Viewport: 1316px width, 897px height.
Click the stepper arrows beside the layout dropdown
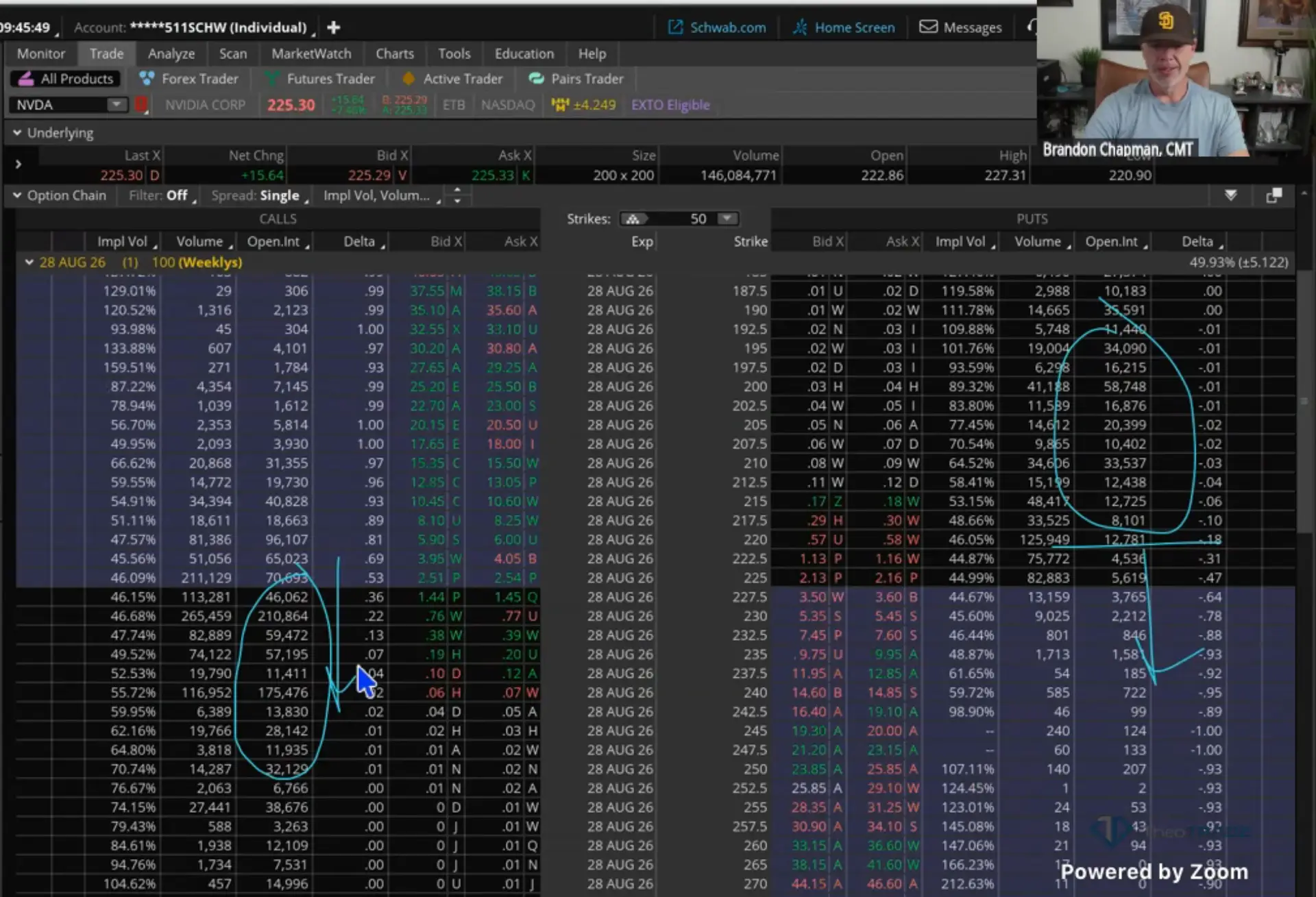click(x=457, y=195)
